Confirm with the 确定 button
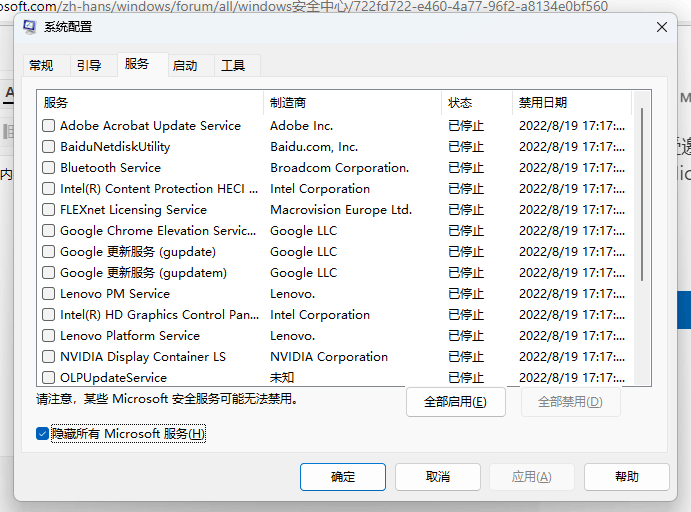Screen dimensions: 691x512 [x=343, y=477]
